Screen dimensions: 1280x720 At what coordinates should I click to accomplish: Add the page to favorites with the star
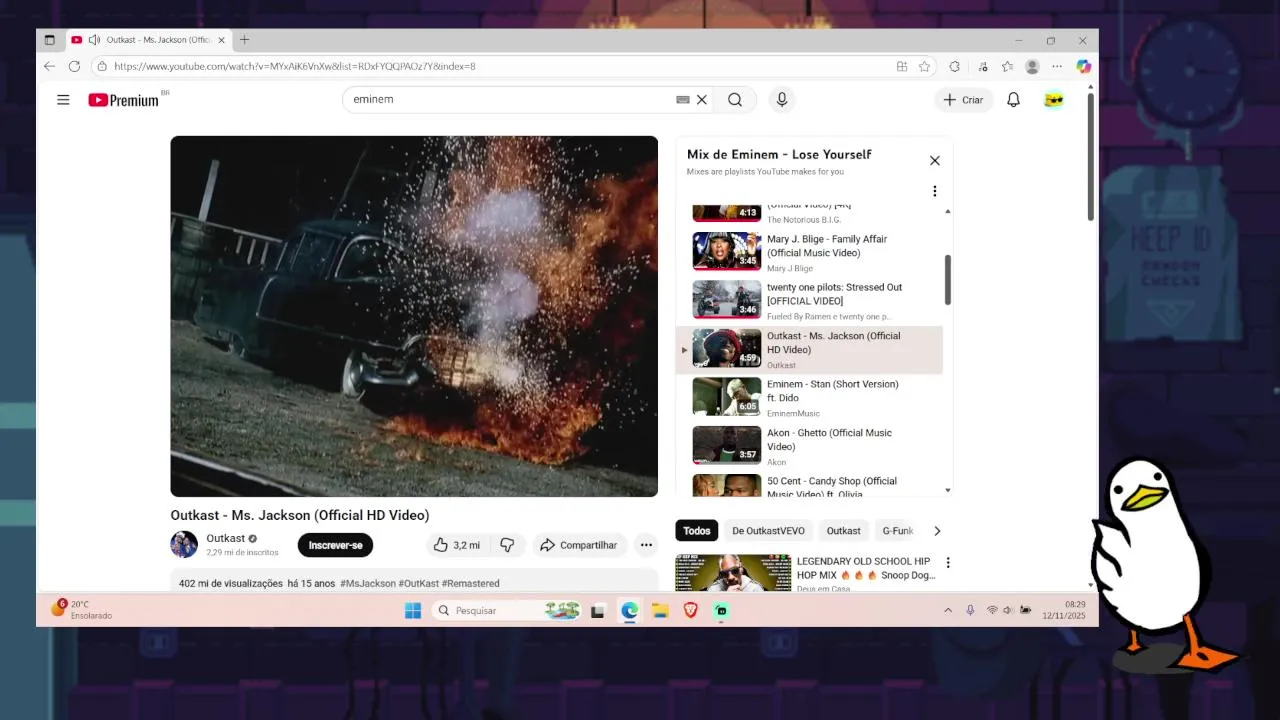click(x=925, y=66)
